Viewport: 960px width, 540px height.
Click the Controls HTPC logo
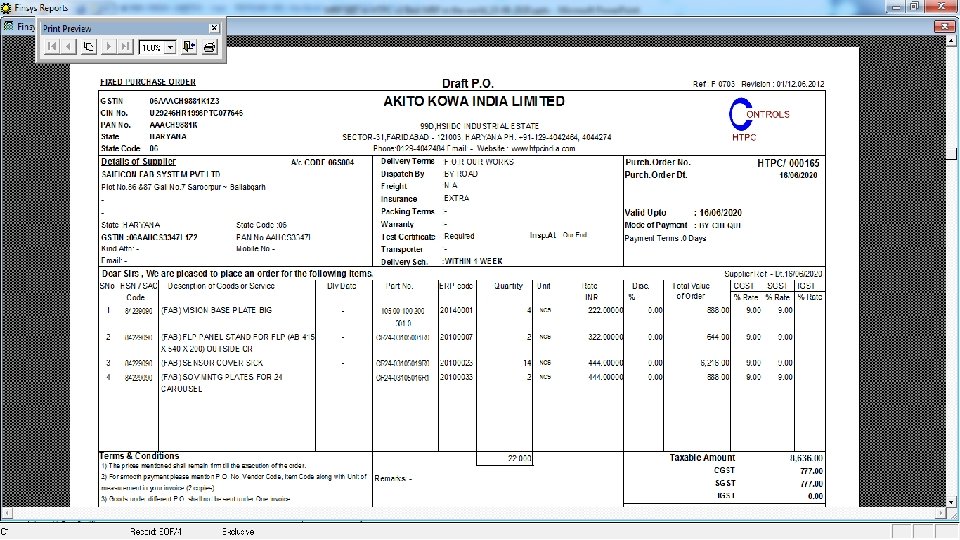pyautogui.click(x=758, y=119)
